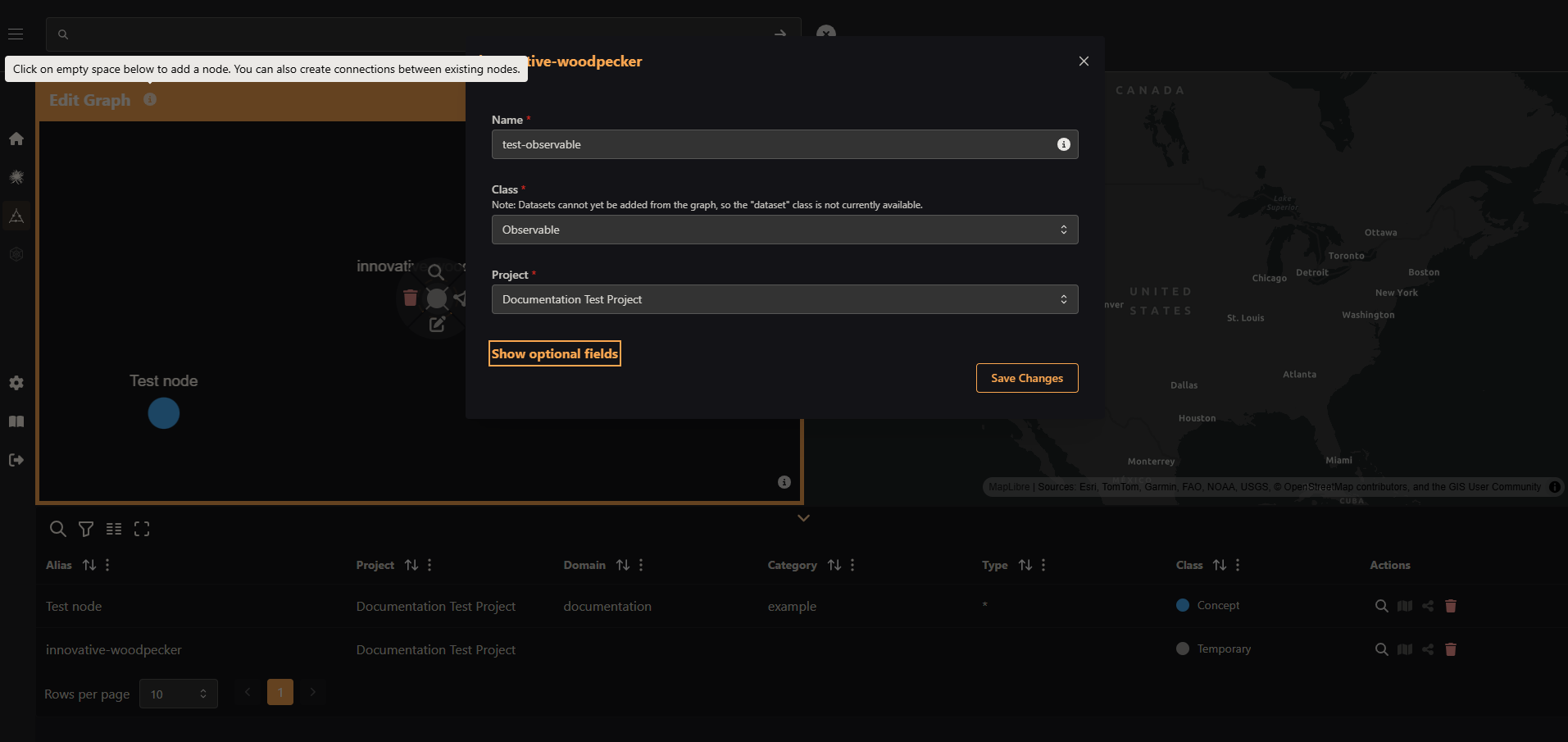Open Type column options menu

point(1043,565)
